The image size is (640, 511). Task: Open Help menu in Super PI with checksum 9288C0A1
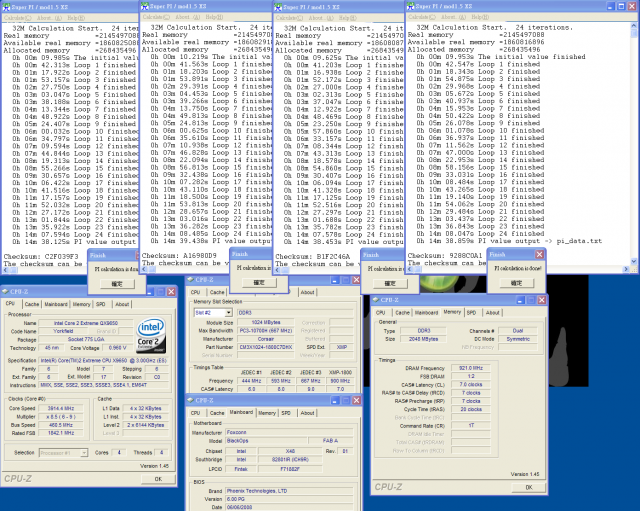click(x=480, y=17)
